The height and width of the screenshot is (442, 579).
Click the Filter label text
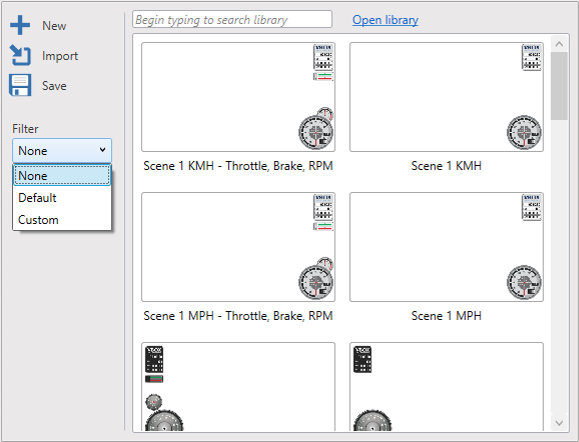[25, 129]
